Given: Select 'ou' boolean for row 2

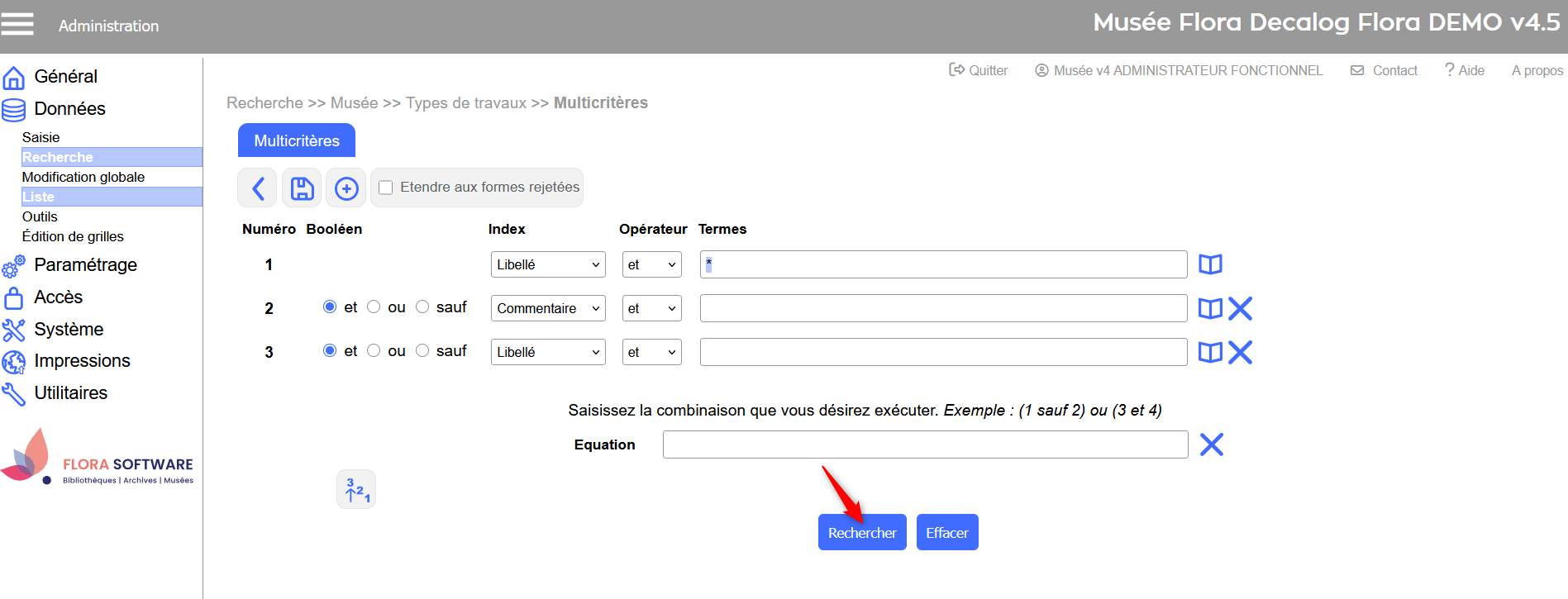Looking at the screenshot, I should (374, 307).
